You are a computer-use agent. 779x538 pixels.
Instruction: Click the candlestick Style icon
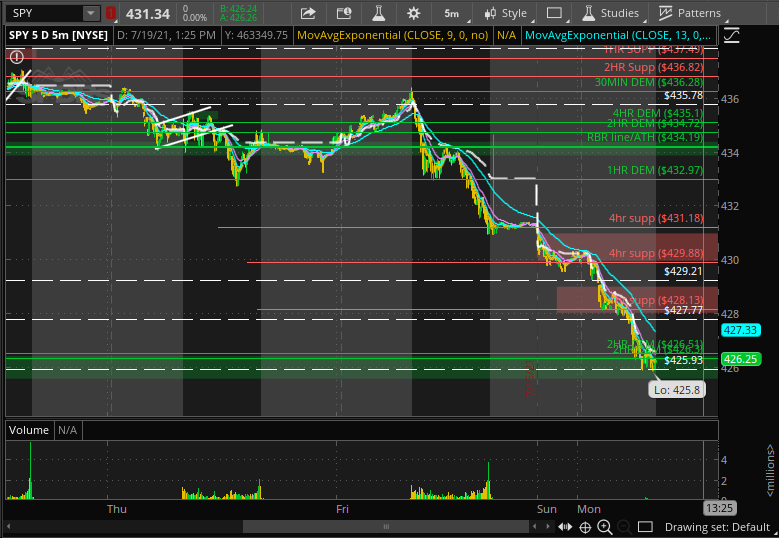[490, 13]
